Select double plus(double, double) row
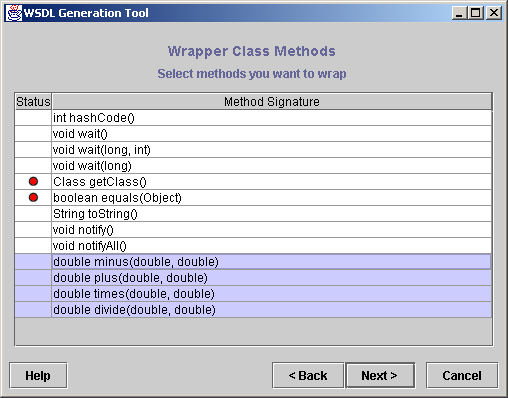This screenshot has width=508, height=398. [x=253, y=278]
